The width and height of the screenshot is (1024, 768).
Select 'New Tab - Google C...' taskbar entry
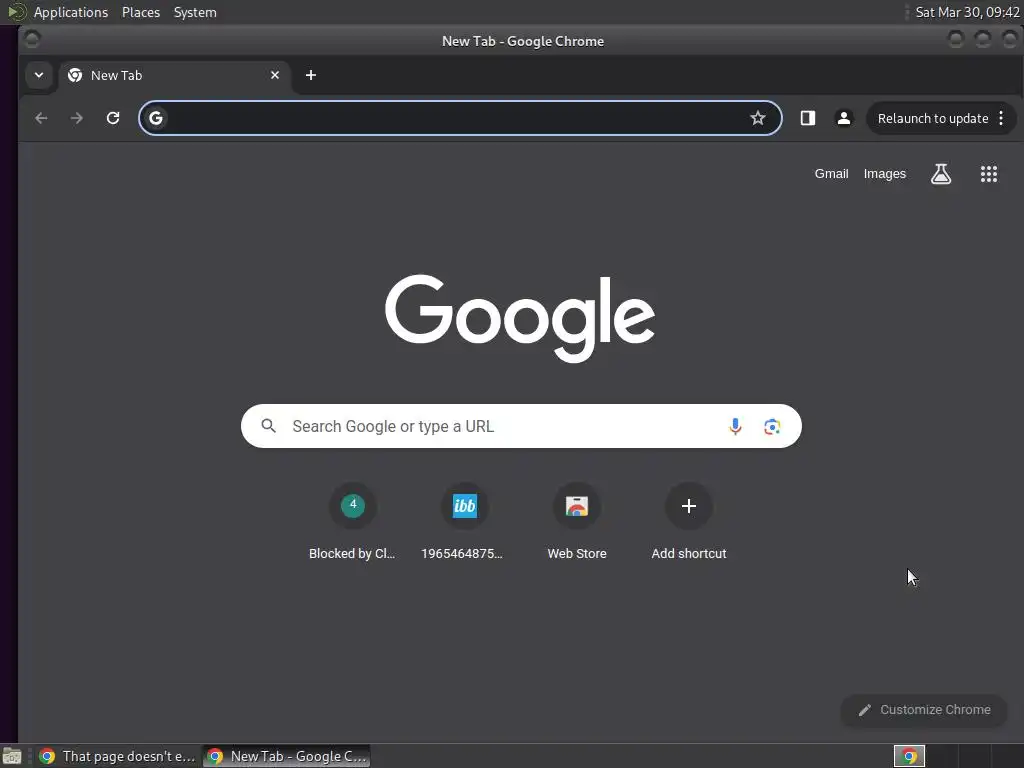pyautogui.click(x=287, y=756)
